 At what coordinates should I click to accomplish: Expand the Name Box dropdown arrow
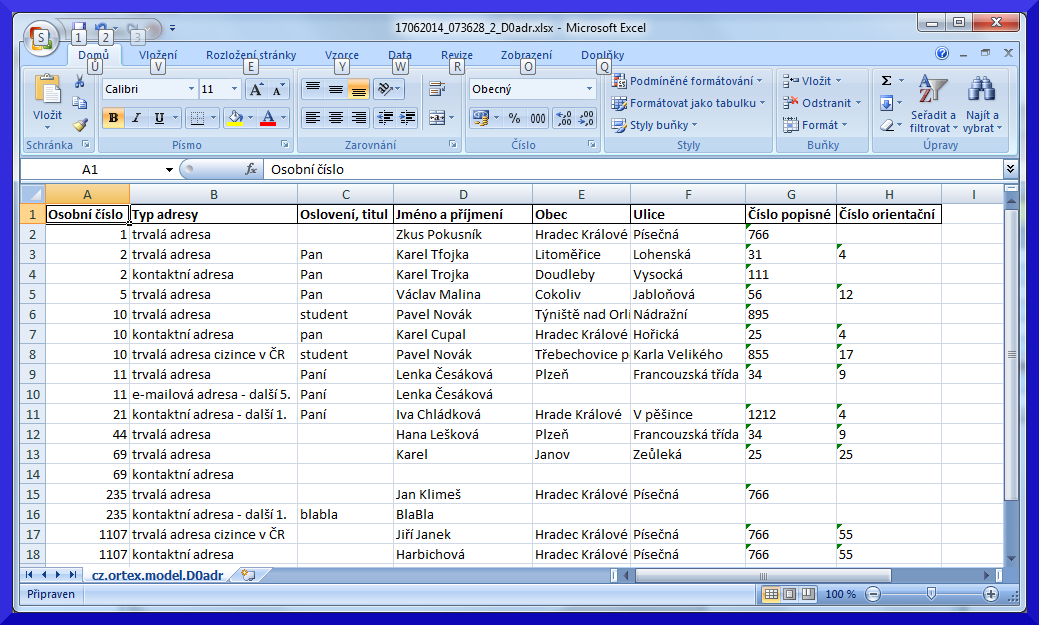[x=169, y=170]
